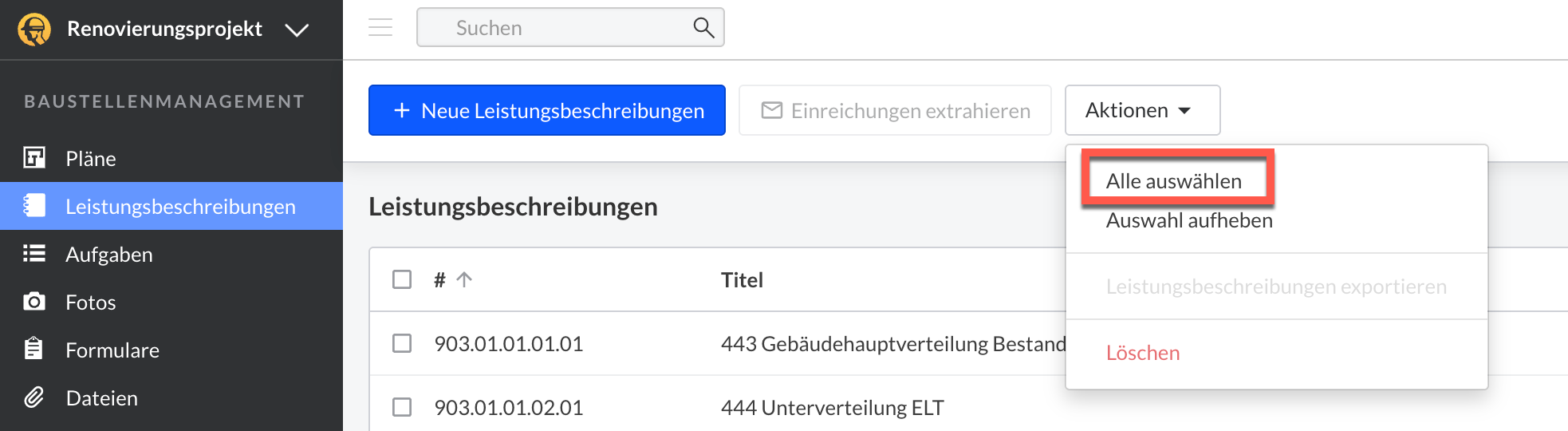Click the magnifier search icon

(x=703, y=28)
